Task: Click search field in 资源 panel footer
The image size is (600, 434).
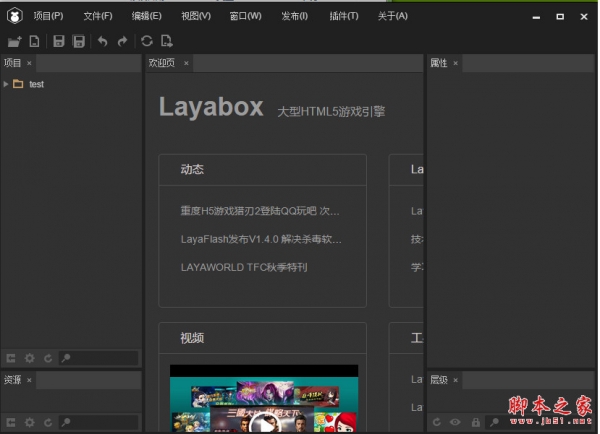Action: [x=98, y=423]
